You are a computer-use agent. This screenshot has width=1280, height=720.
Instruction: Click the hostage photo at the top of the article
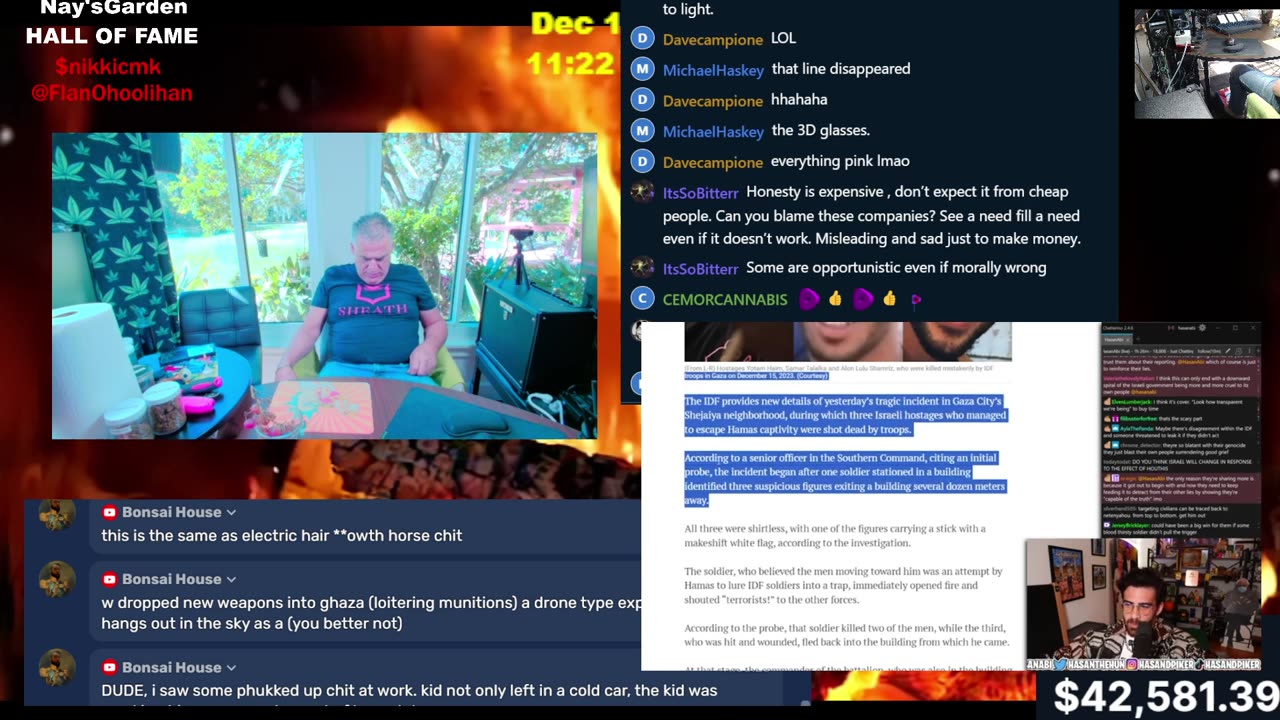click(x=848, y=341)
